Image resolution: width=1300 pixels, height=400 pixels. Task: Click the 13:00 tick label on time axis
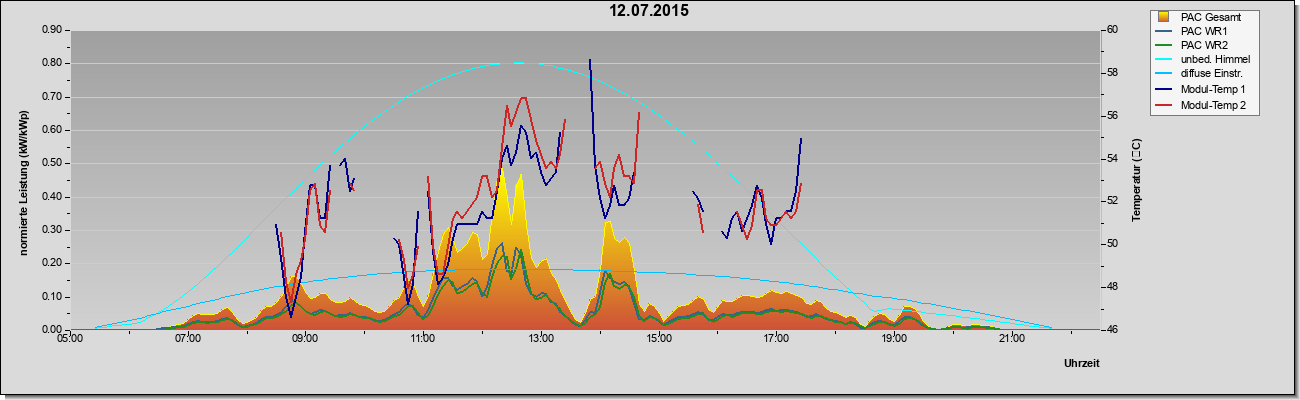tap(540, 340)
